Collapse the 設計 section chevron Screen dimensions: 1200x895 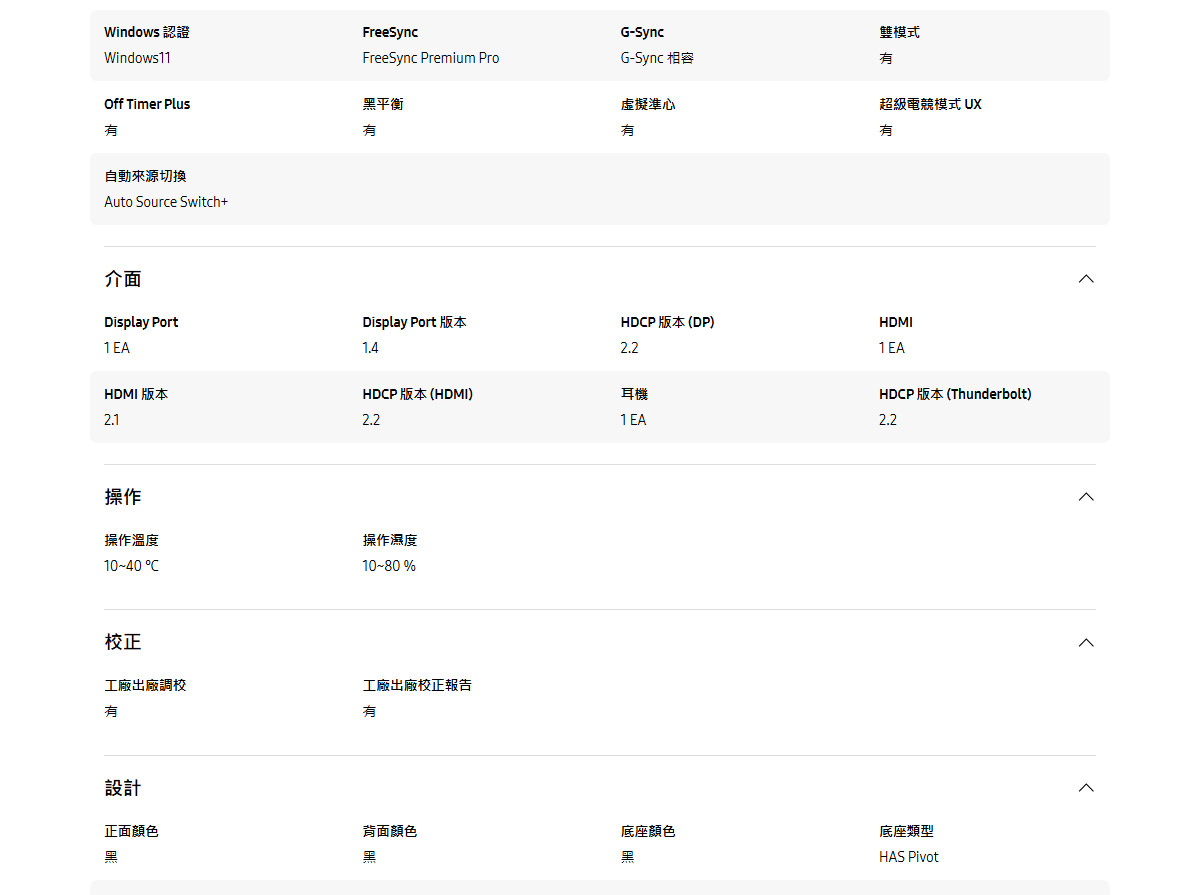click(1086, 788)
